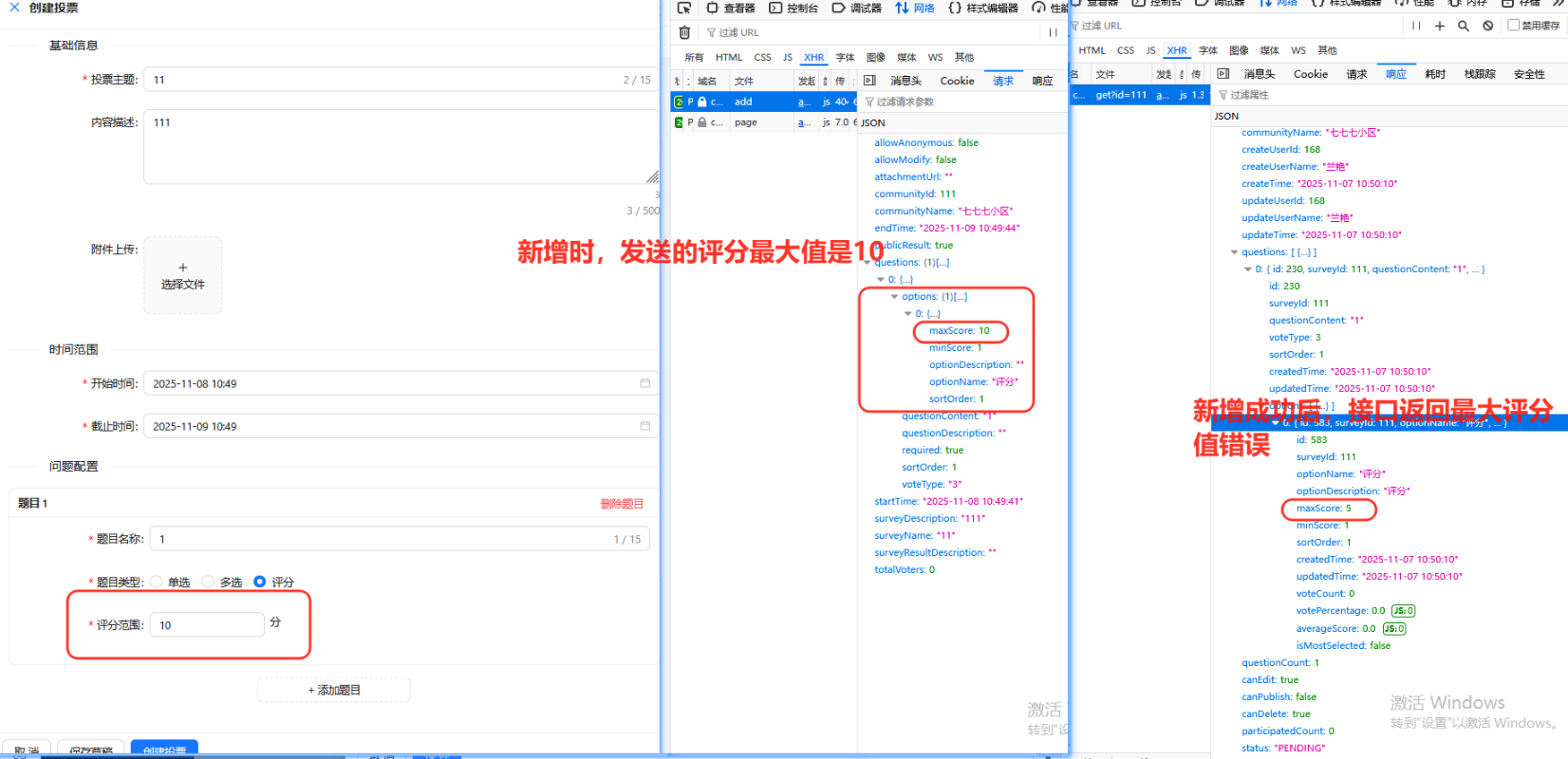Open calendar picker for 开始时间
This screenshot has height=759, width=1568.
644,383
